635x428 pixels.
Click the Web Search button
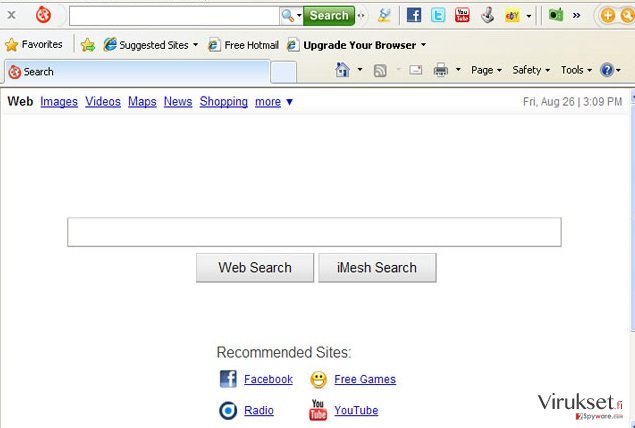[x=255, y=268]
